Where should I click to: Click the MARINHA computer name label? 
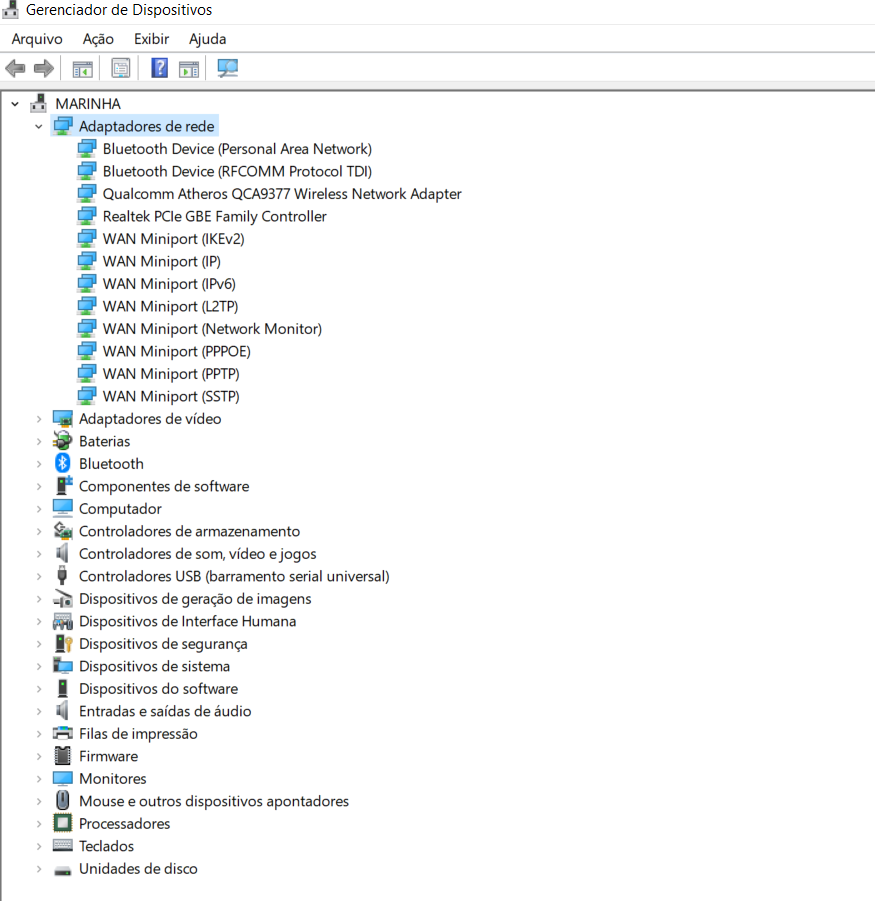tap(88, 103)
